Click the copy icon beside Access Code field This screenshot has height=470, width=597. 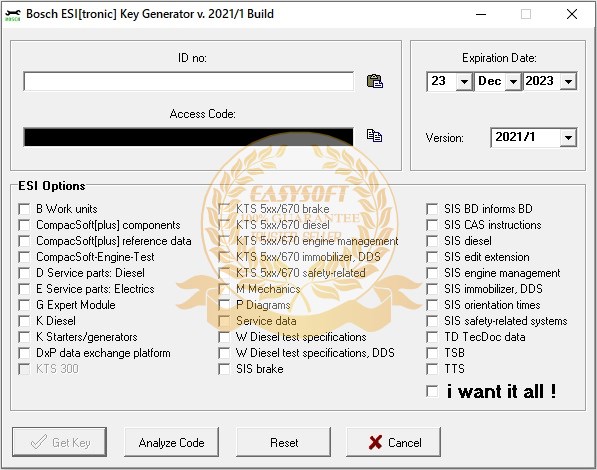point(374,136)
